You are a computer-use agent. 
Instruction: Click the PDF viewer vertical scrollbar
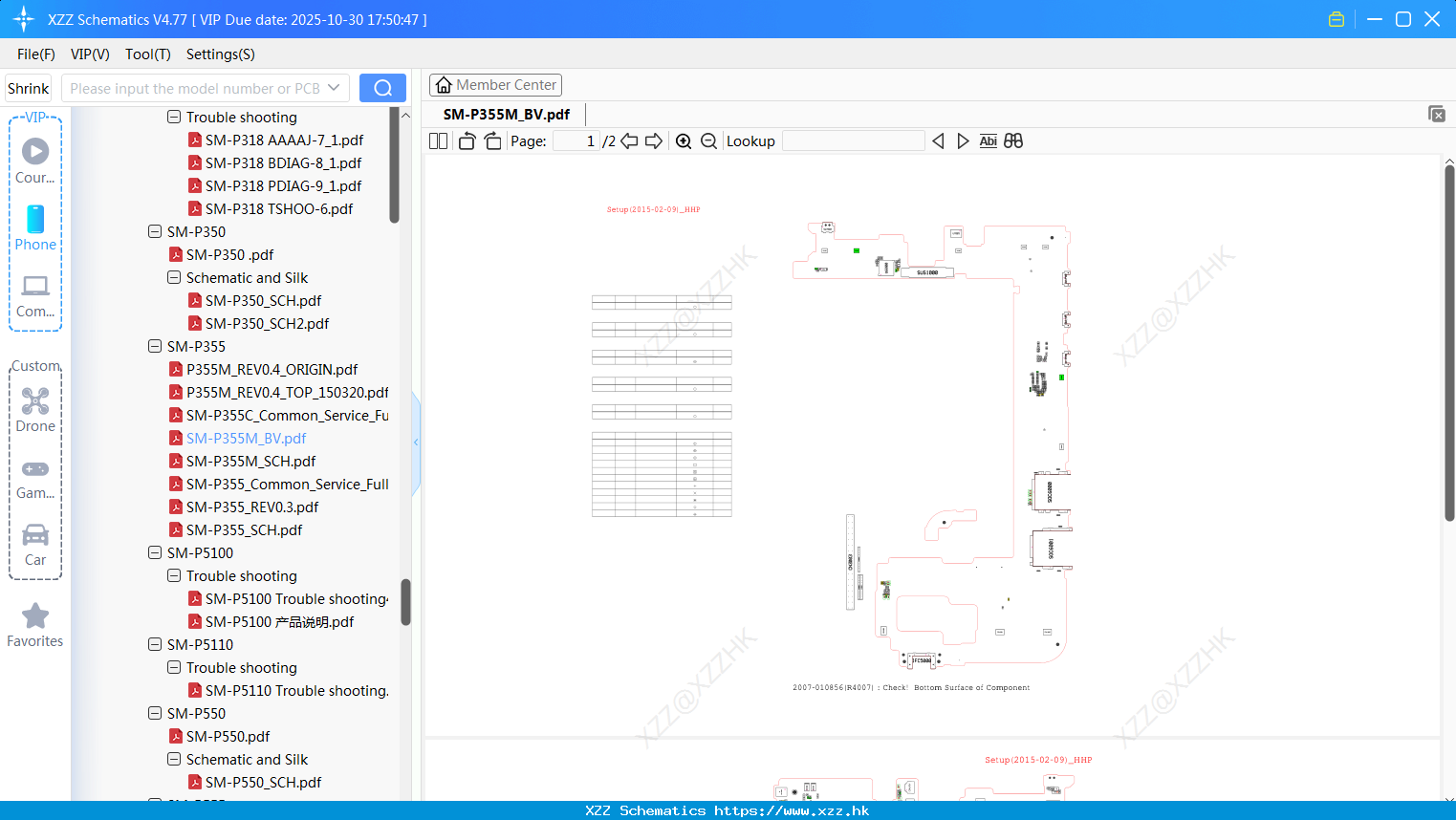(1449, 344)
